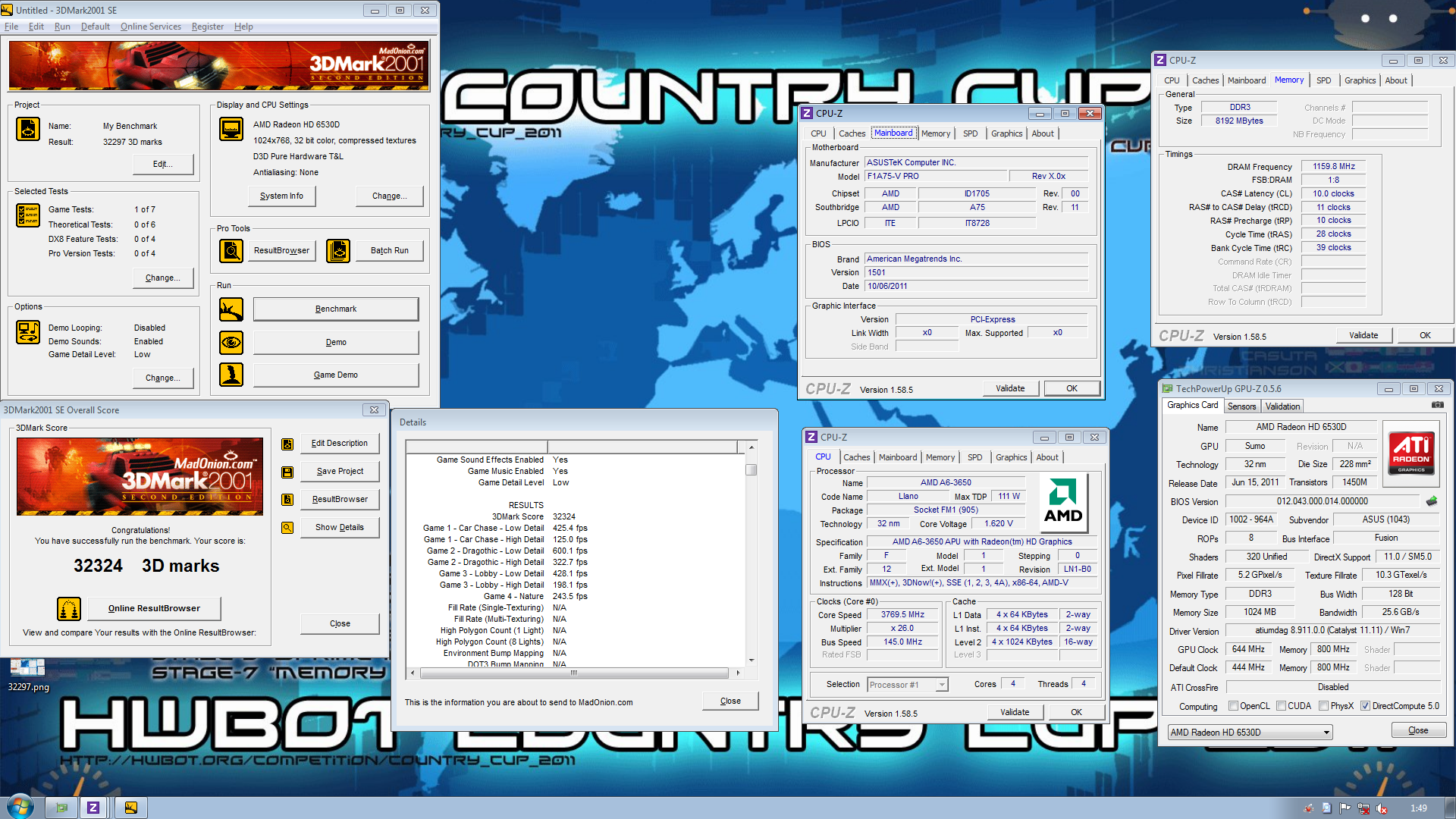Screen dimensions: 1456x819
Task: Click the Batch Run icon in Pro Tools
Action: coord(338,250)
